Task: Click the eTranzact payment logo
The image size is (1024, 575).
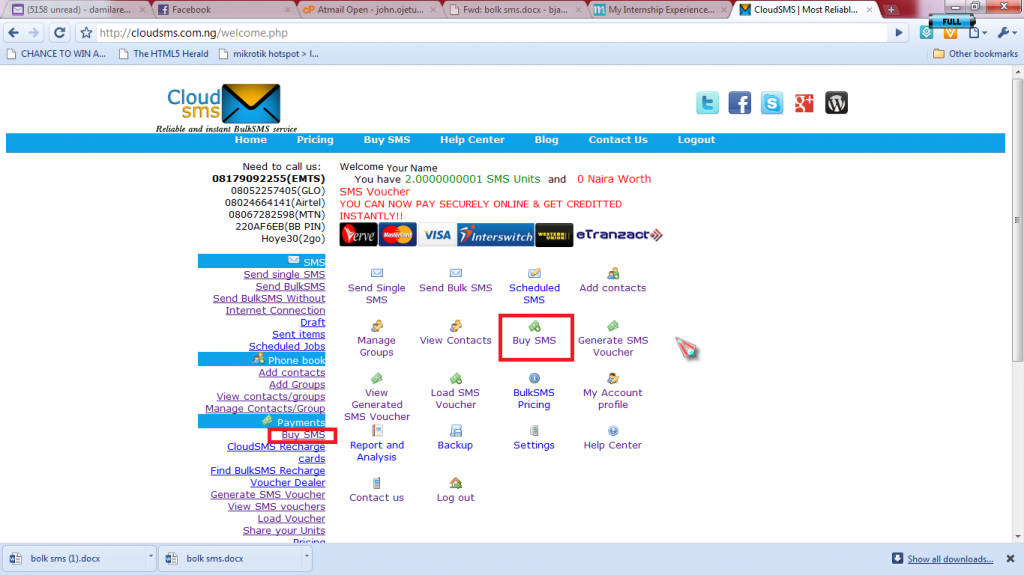Action: [619, 235]
